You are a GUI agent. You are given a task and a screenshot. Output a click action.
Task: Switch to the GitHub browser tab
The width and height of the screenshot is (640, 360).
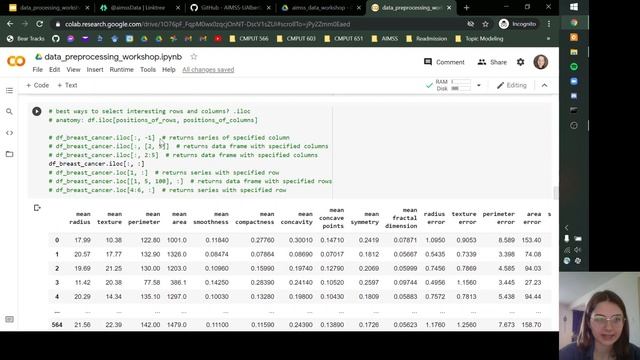click(x=231, y=8)
